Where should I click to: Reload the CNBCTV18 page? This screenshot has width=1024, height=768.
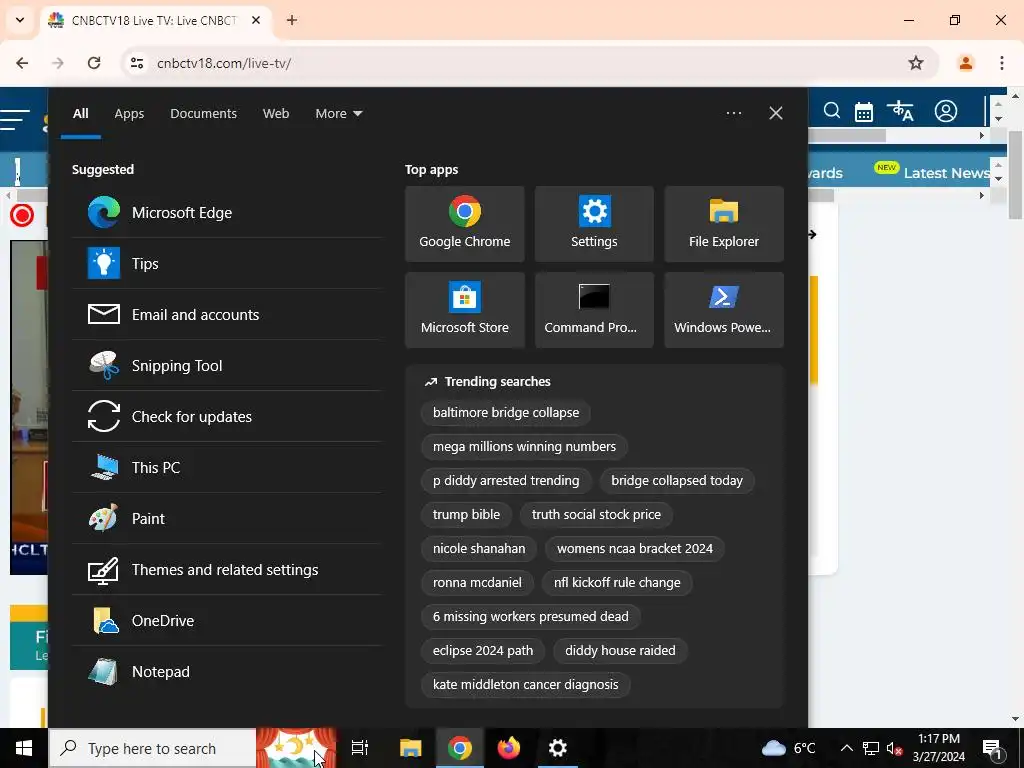(x=94, y=63)
